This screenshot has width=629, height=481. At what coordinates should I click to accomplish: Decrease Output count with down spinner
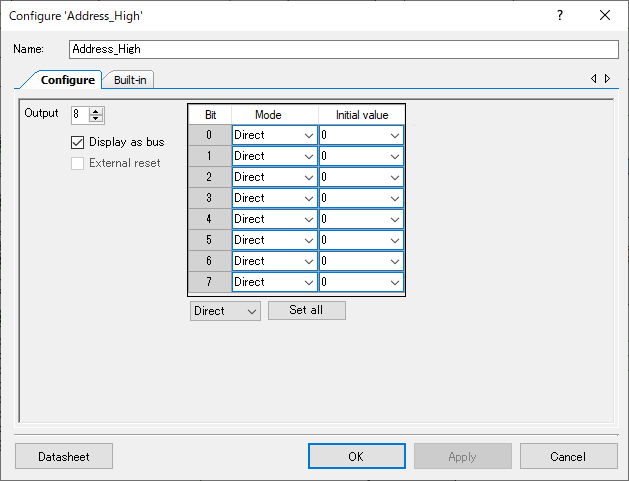96,118
